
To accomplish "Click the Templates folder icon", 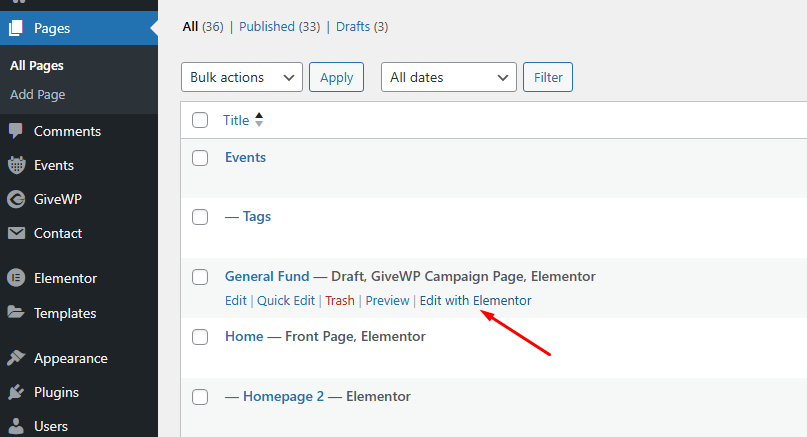I will click(x=16, y=313).
